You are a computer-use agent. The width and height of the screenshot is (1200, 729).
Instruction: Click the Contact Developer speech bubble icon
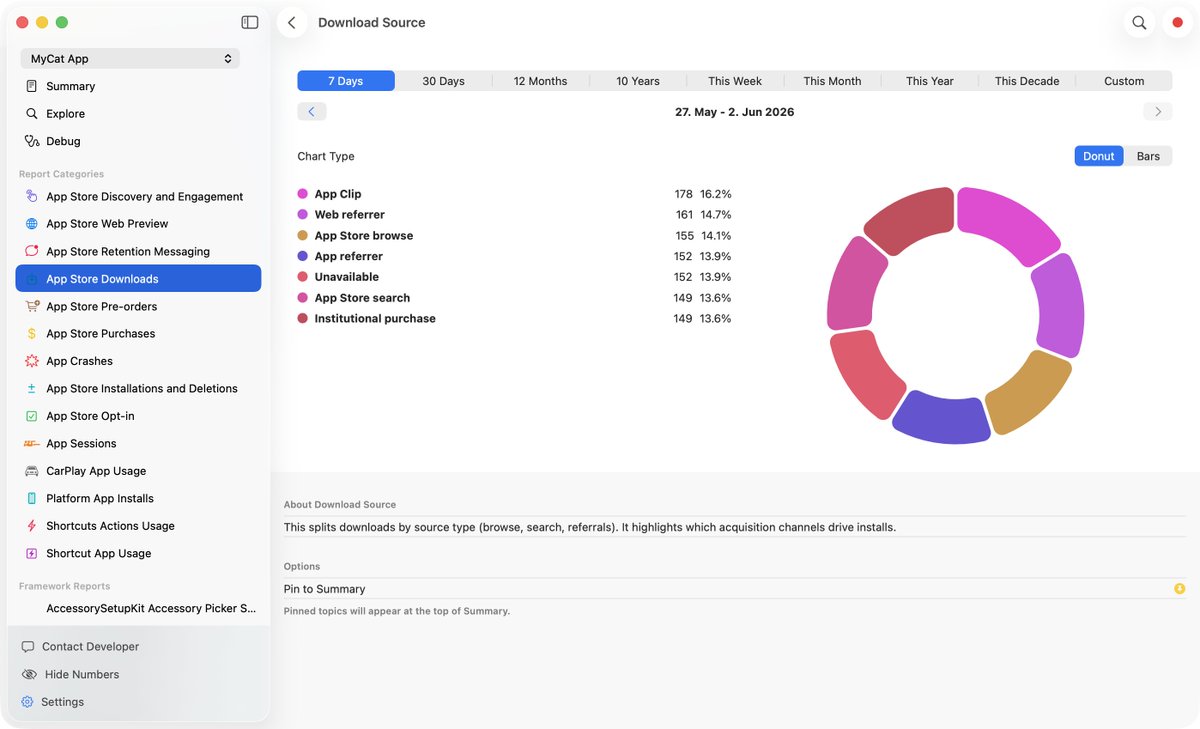[28, 647]
